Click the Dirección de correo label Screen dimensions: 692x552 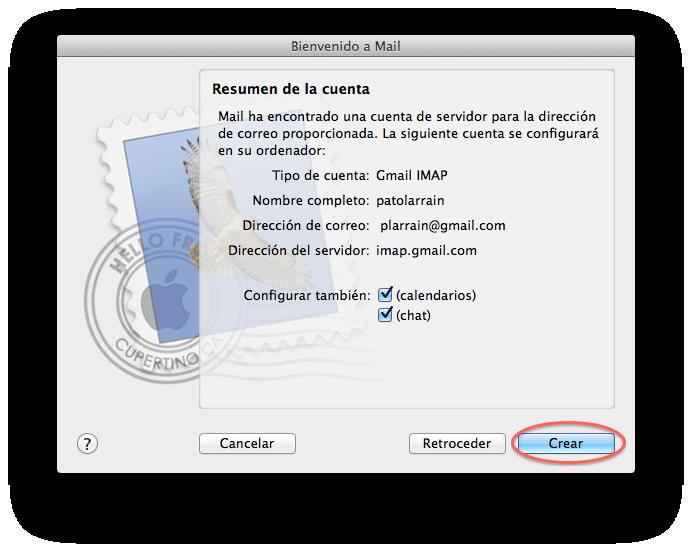[x=306, y=225]
